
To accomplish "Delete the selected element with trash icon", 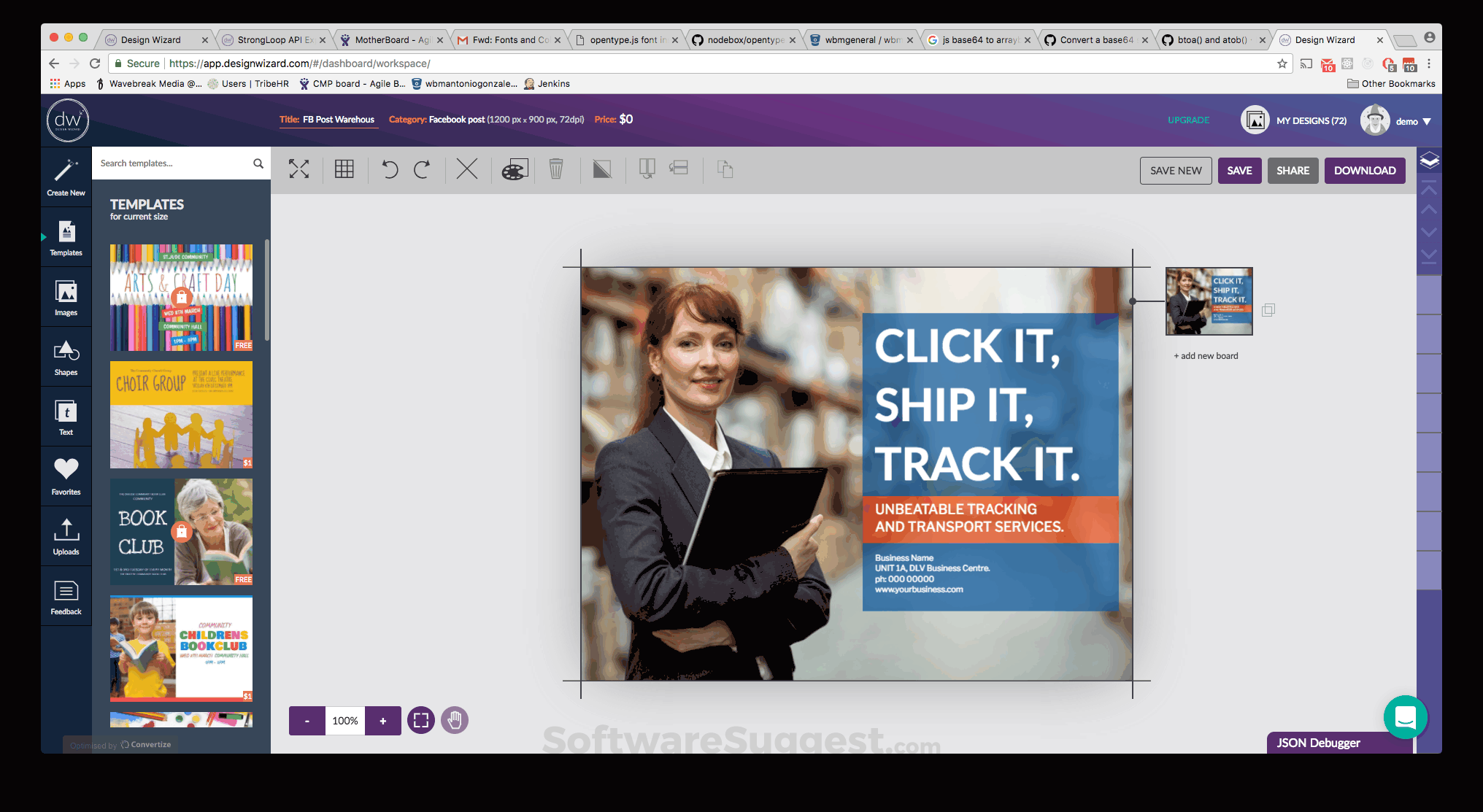I will [558, 169].
